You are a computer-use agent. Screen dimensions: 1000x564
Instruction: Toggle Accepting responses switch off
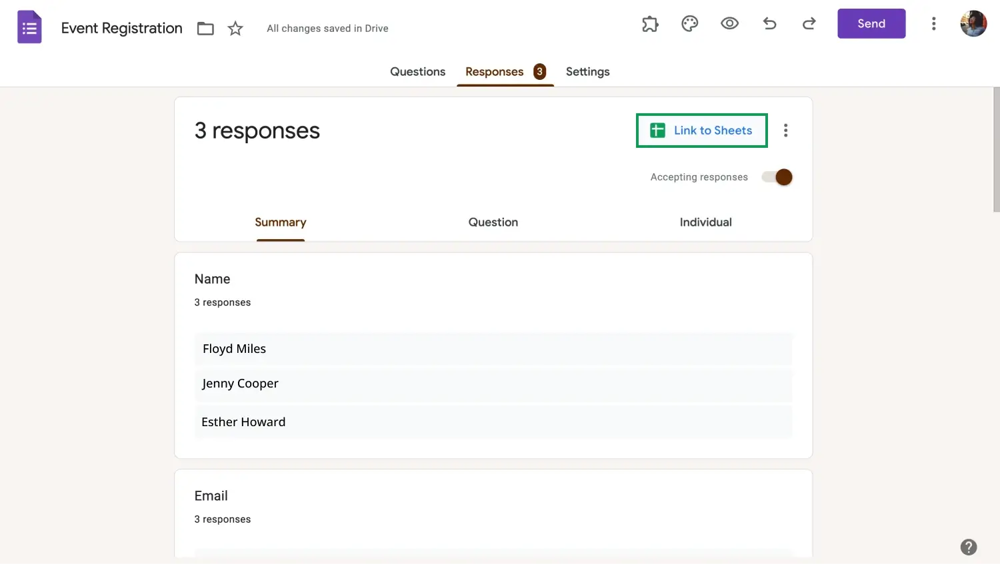(777, 177)
